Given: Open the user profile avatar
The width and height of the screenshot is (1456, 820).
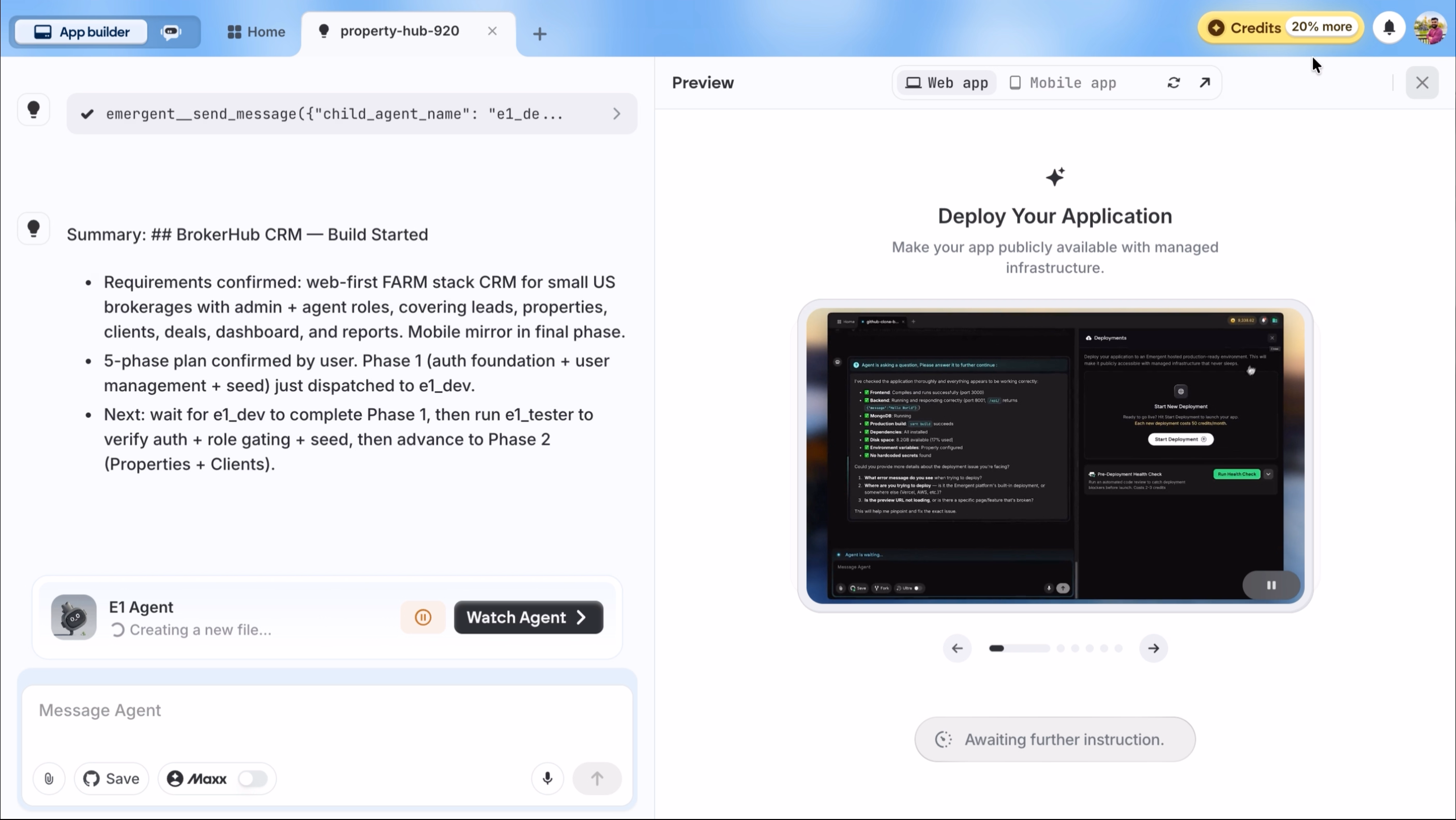Looking at the screenshot, I should point(1431,28).
